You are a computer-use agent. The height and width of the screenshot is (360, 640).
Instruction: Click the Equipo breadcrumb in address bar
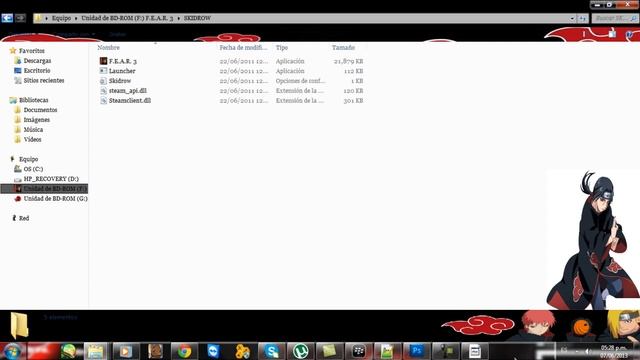tap(61, 18)
